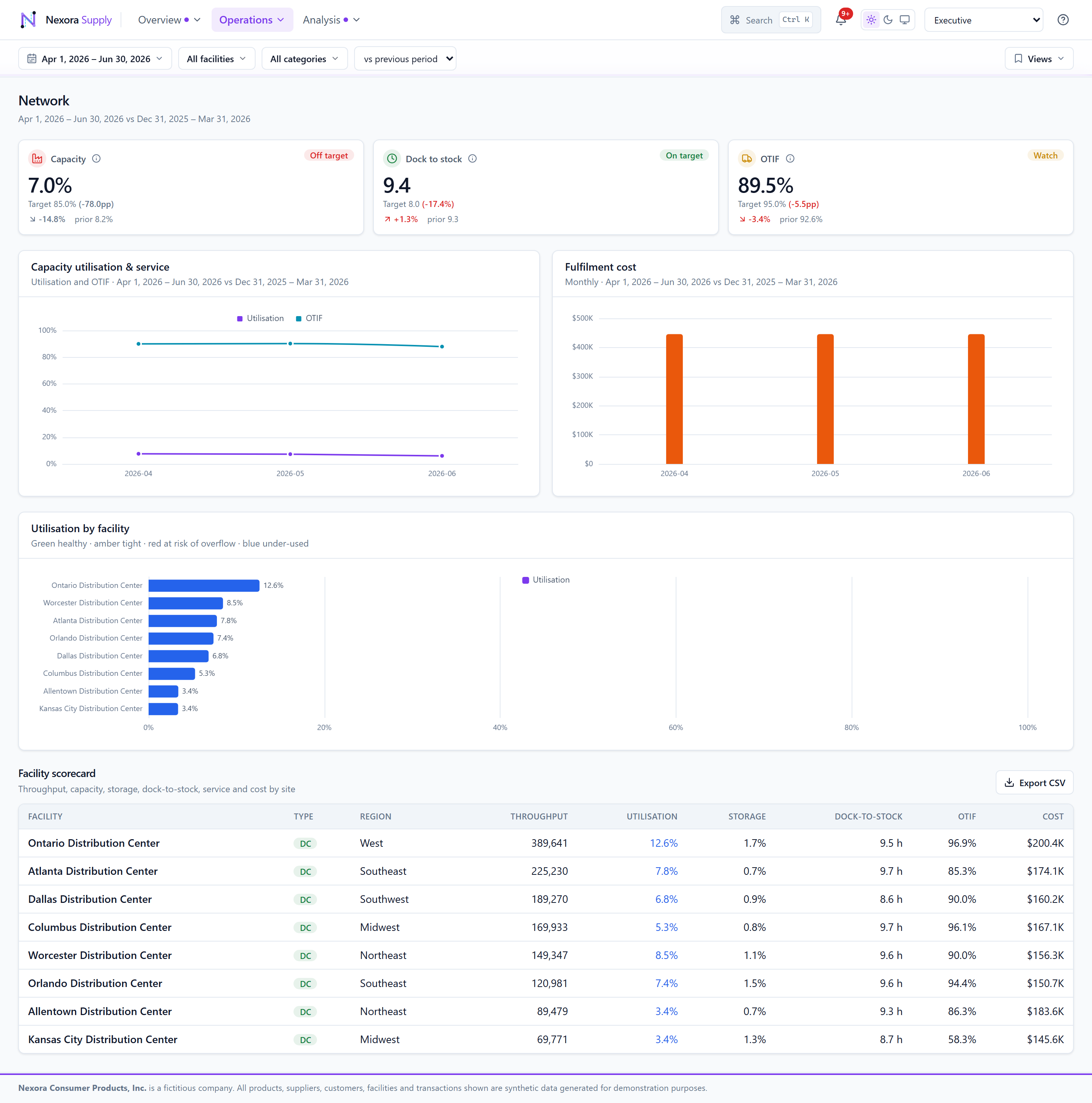Open the Analysis menu
The image size is (1092, 1103).
[x=331, y=20]
